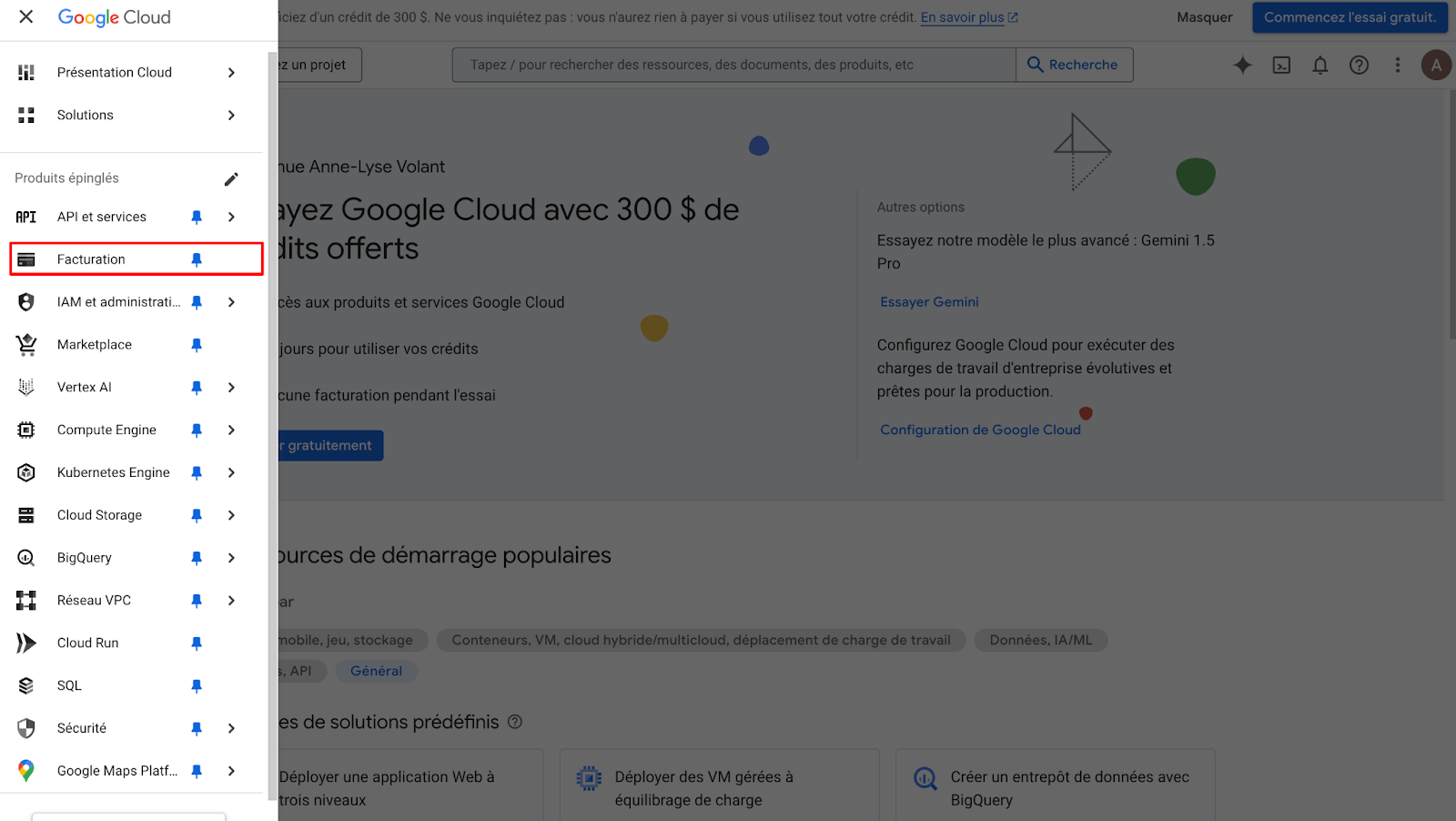Expand Cloud Storage submenu chevron
1456x821 pixels.
231,515
